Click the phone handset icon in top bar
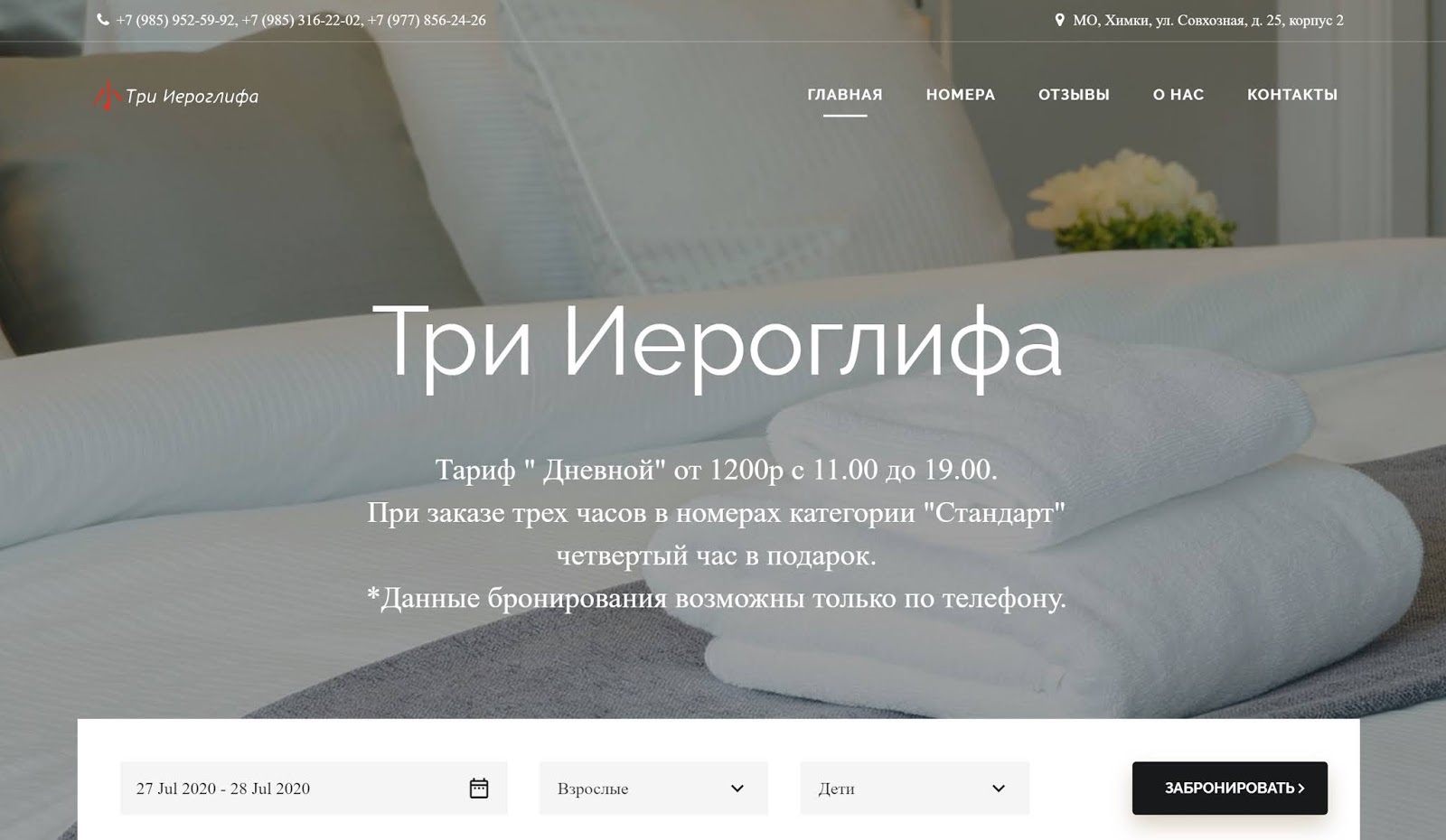The width and height of the screenshot is (1446, 840). pos(103,19)
